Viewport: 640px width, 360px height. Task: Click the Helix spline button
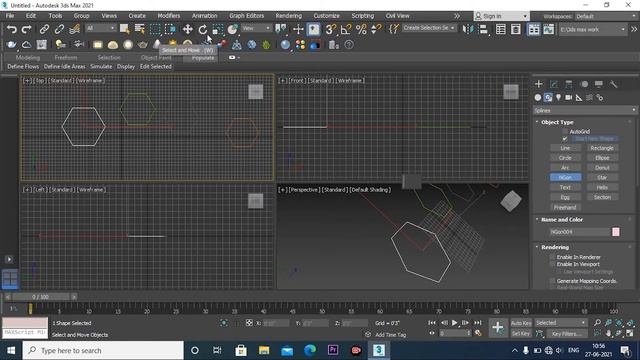602,187
